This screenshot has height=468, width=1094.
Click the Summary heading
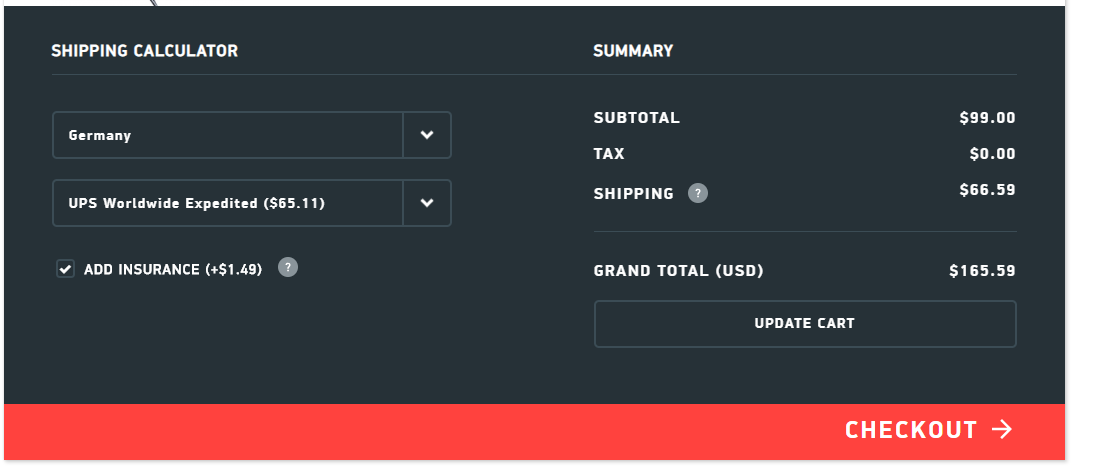[633, 50]
